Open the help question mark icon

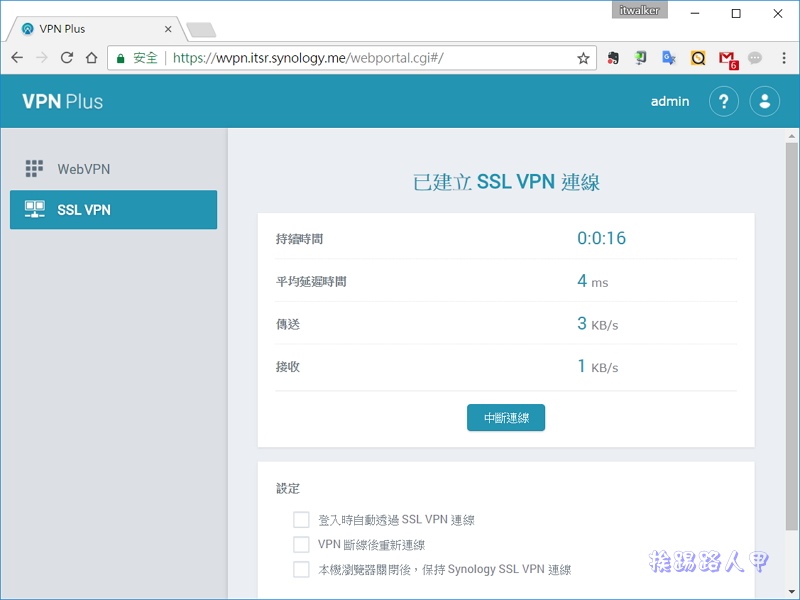pyautogui.click(x=723, y=102)
